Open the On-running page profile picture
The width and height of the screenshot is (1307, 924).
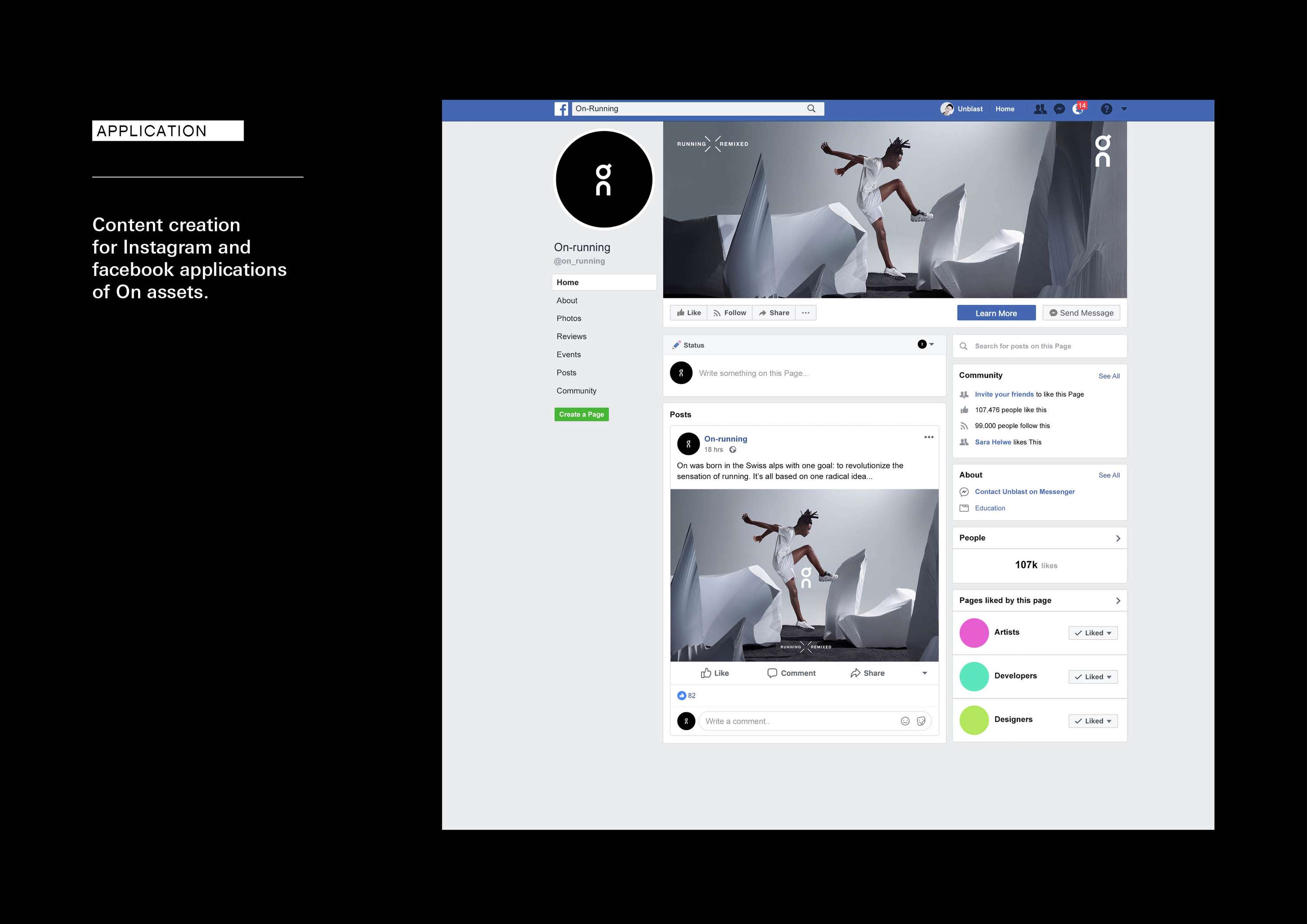coord(604,179)
